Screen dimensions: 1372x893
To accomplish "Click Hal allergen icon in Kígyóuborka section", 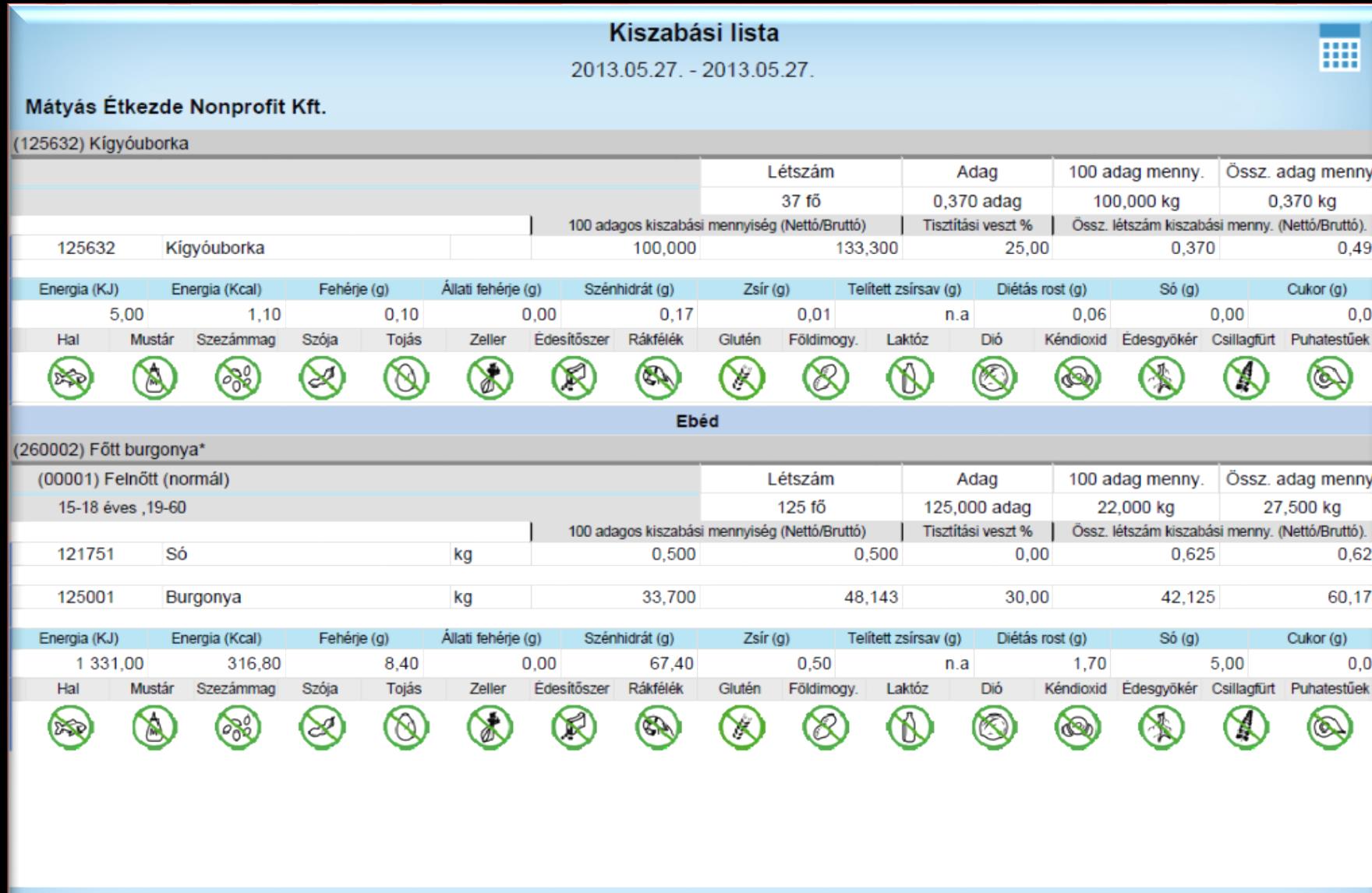I will [x=69, y=379].
